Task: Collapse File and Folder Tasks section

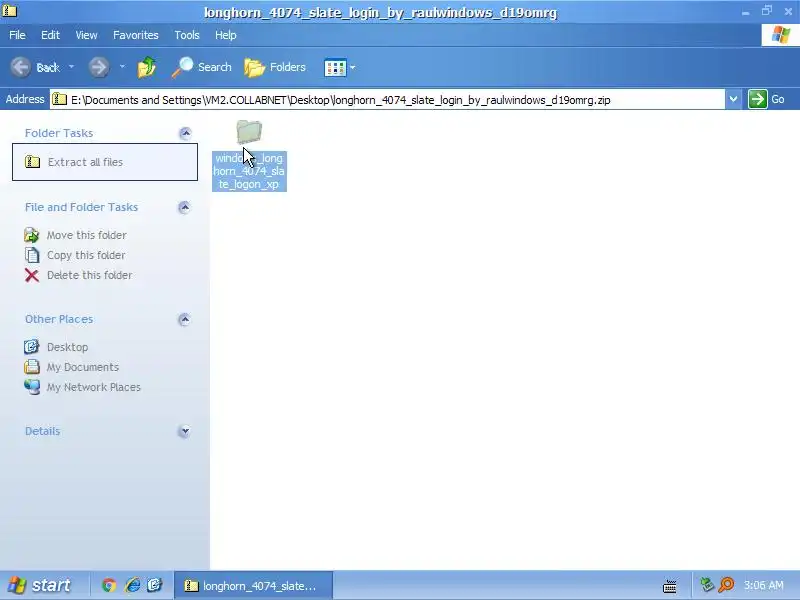Action: (185, 207)
